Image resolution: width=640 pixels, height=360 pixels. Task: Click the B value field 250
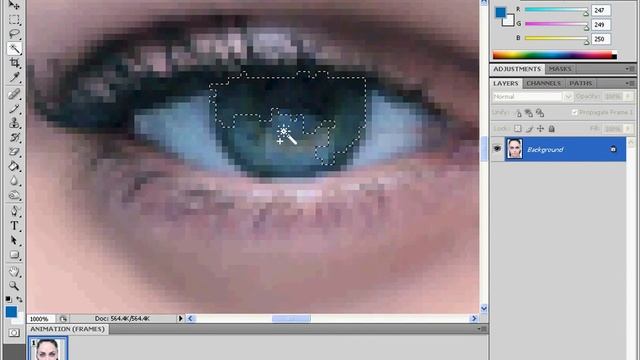point(601,39)
